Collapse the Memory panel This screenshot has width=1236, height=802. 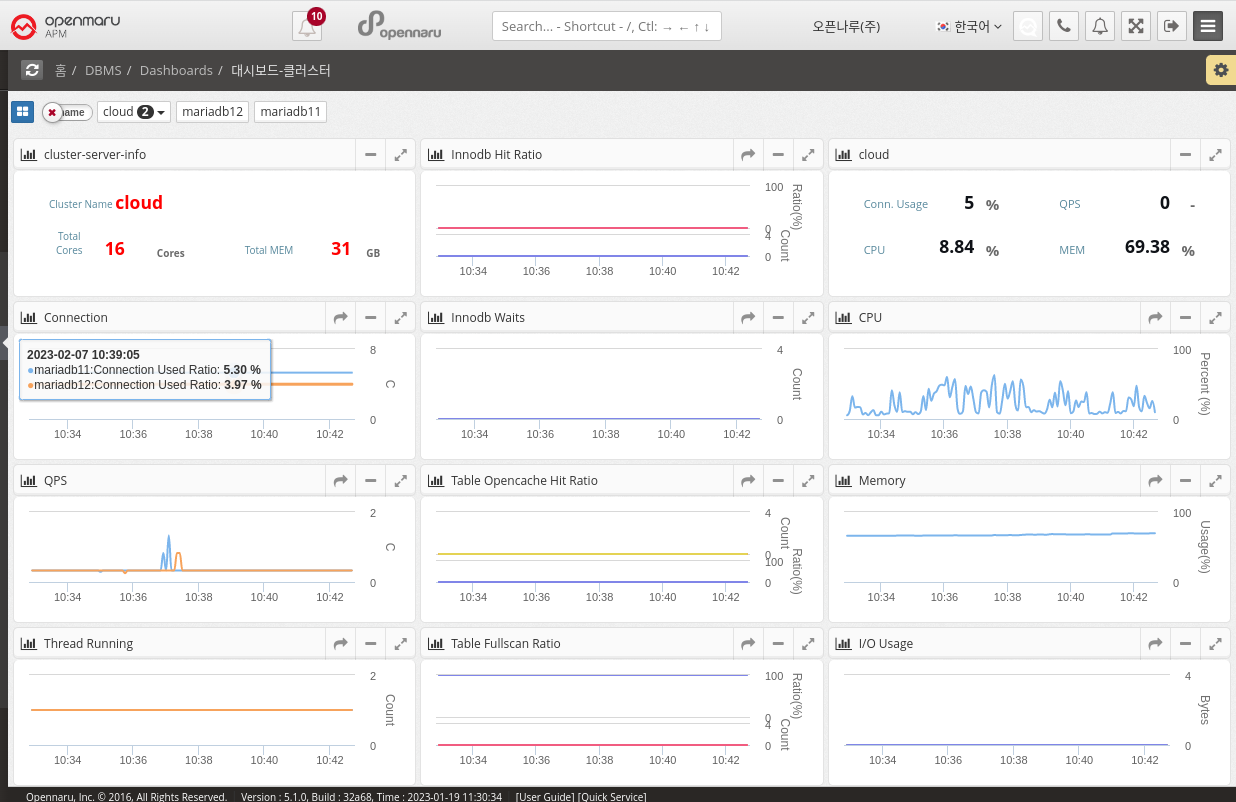coord(1185,481)
